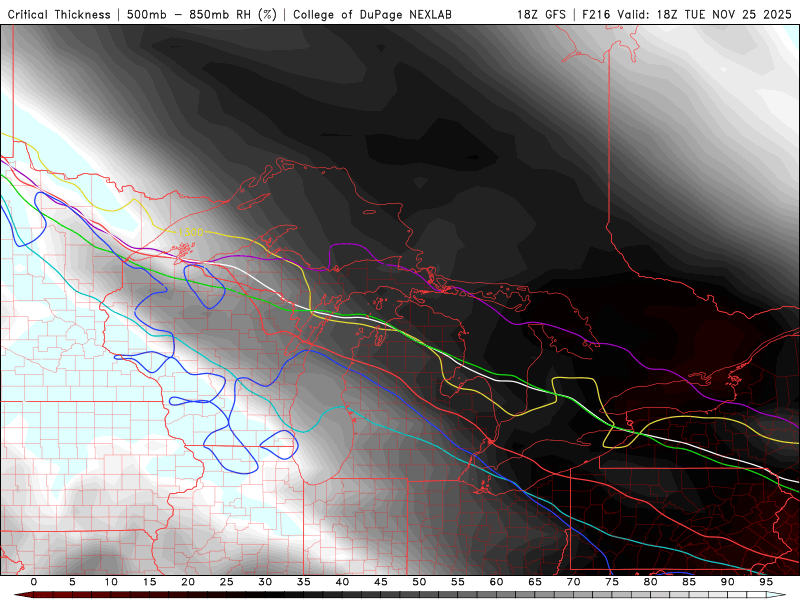Click the '25' value on the colorbar scale
This screenshot has width=800, height=600.
[226, 582]
